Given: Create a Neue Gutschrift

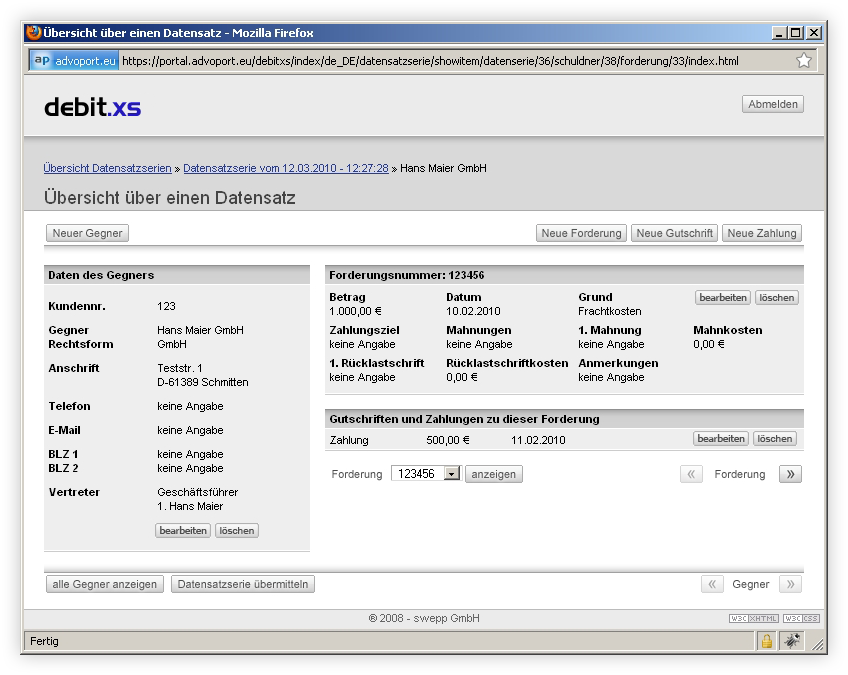Looking at the screenshot, I should coord(674,233).
